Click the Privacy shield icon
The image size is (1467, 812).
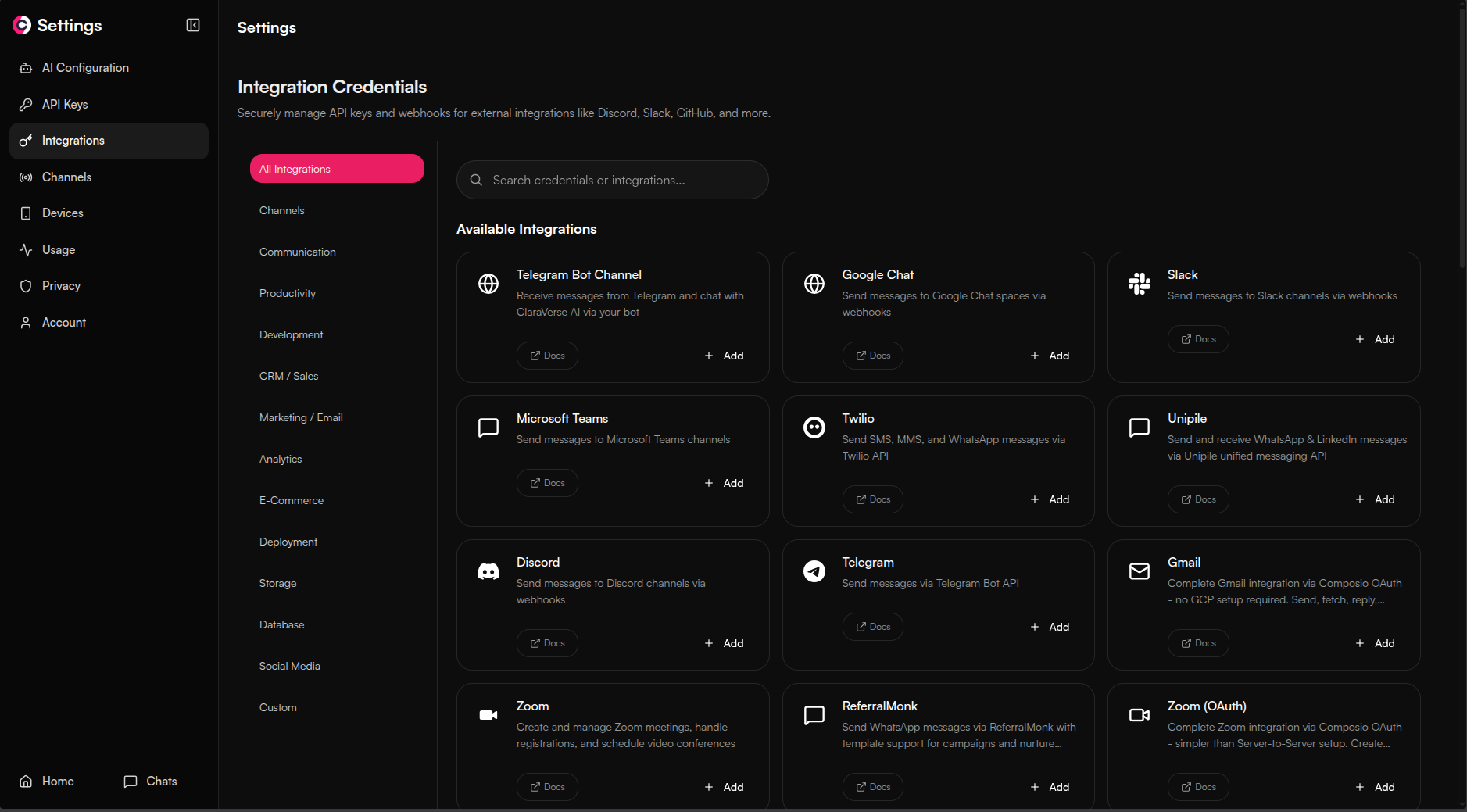point(26,285)
